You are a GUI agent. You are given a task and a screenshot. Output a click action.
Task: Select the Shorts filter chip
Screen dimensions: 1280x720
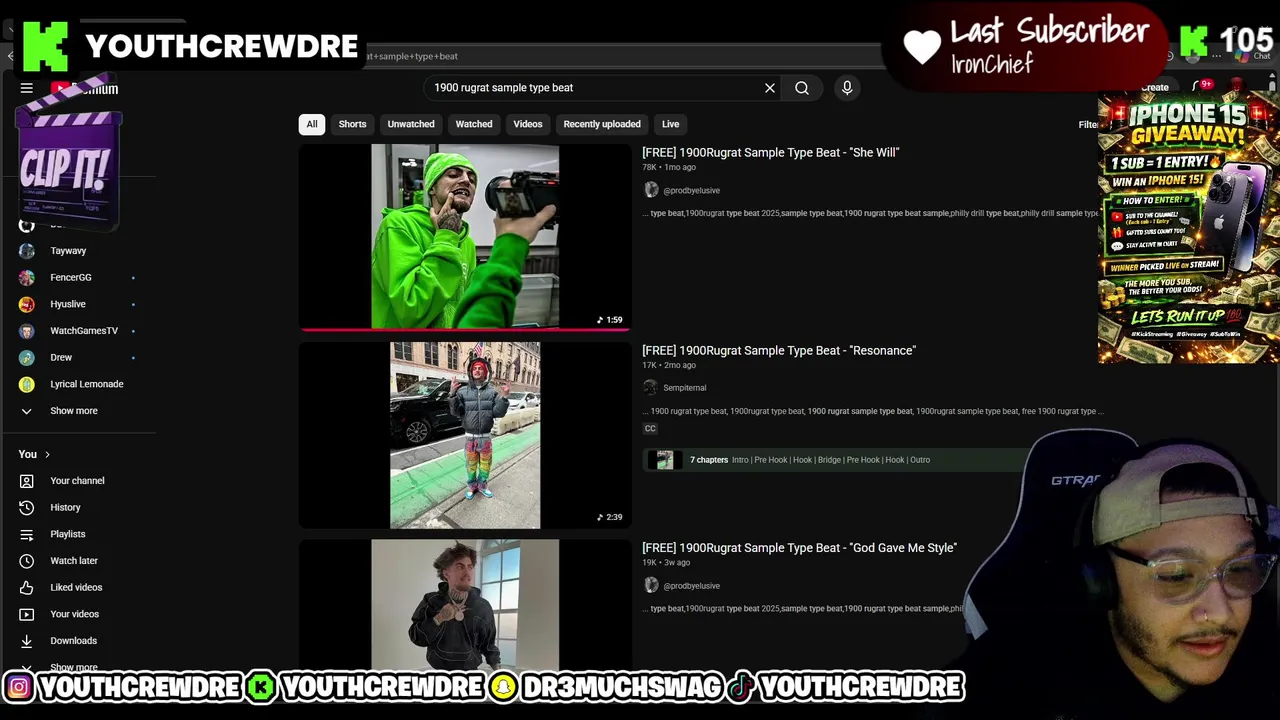(x=352, y=124)
